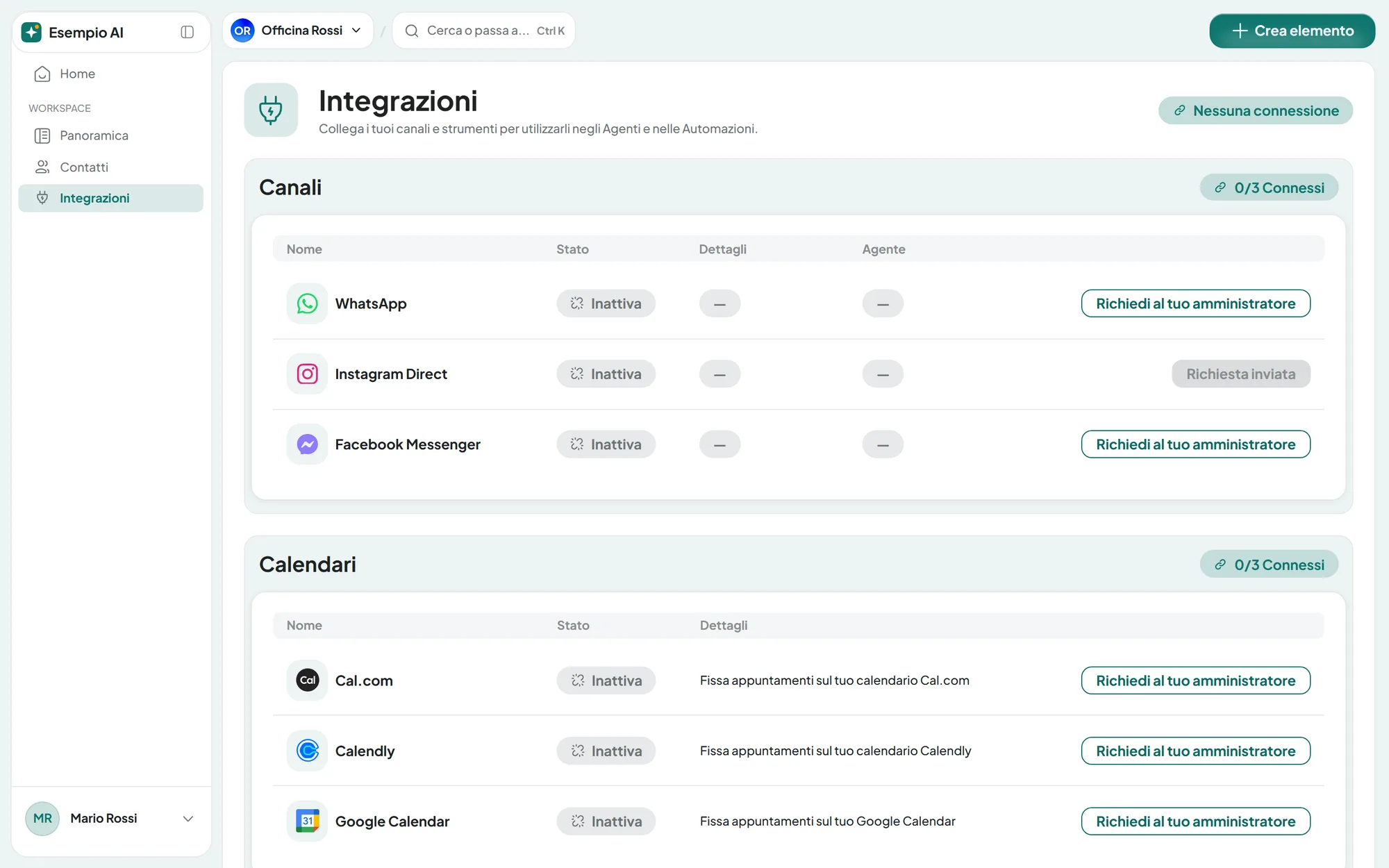Click Facebook Messenger Inattiva status pill
The height and width of the screenshot is (868, 1389).
[606, 444]
